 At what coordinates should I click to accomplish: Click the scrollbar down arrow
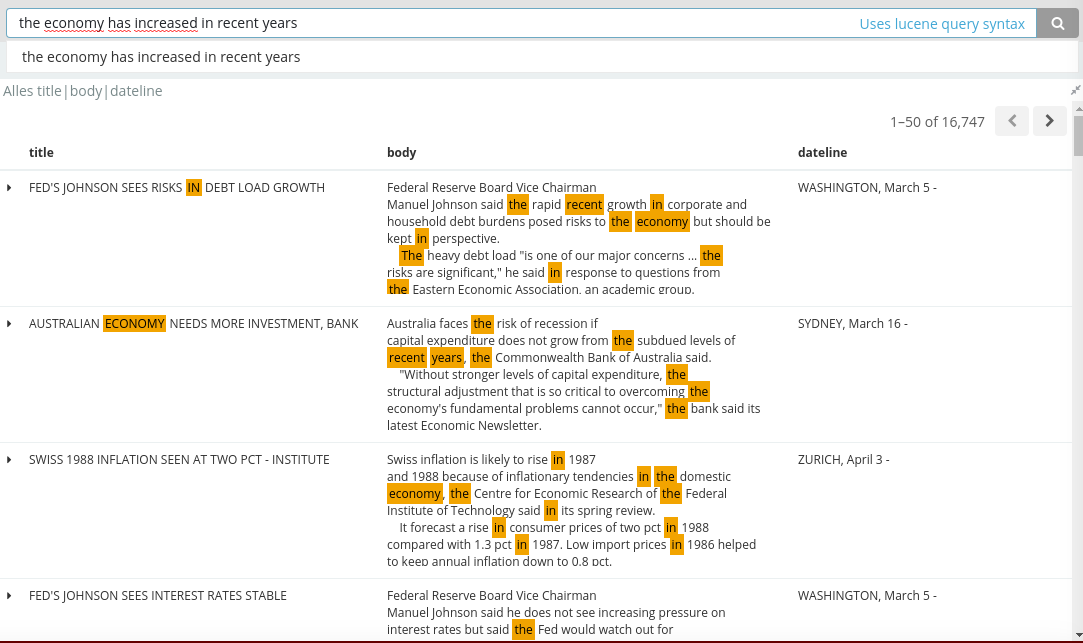click(x=1078, y=634)
